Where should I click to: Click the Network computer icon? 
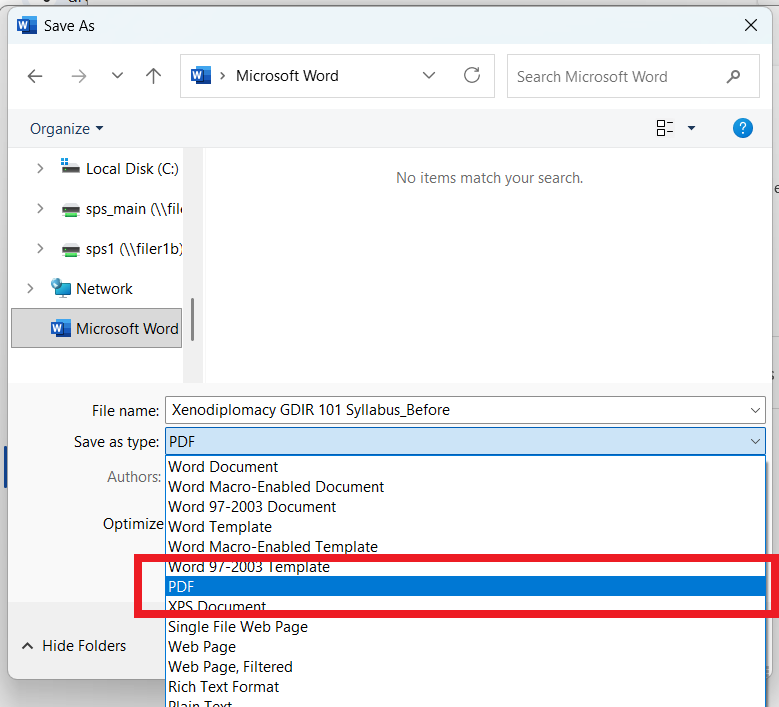tap(61, 288)
